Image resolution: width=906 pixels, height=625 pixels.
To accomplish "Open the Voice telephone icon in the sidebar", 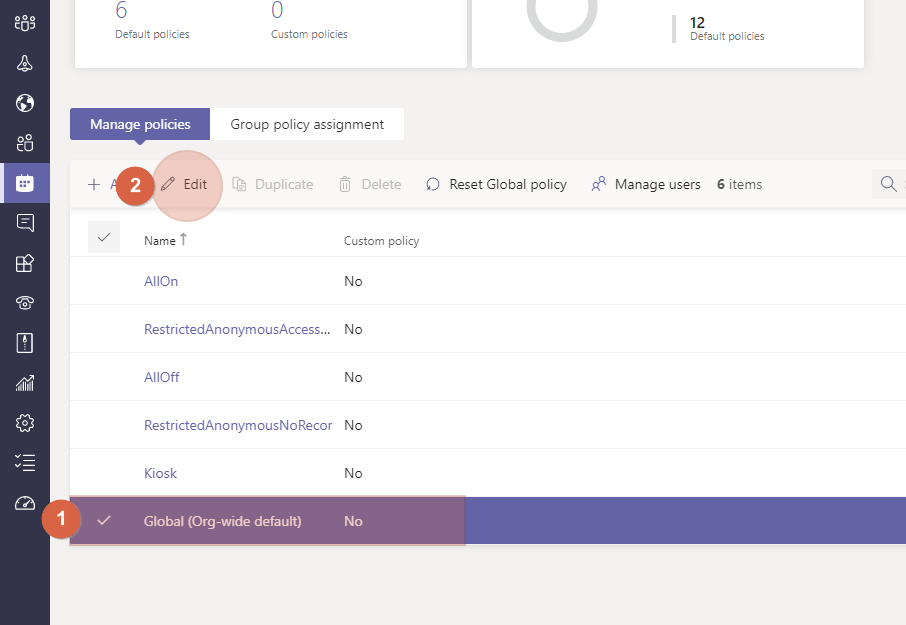I will point(25,303).
